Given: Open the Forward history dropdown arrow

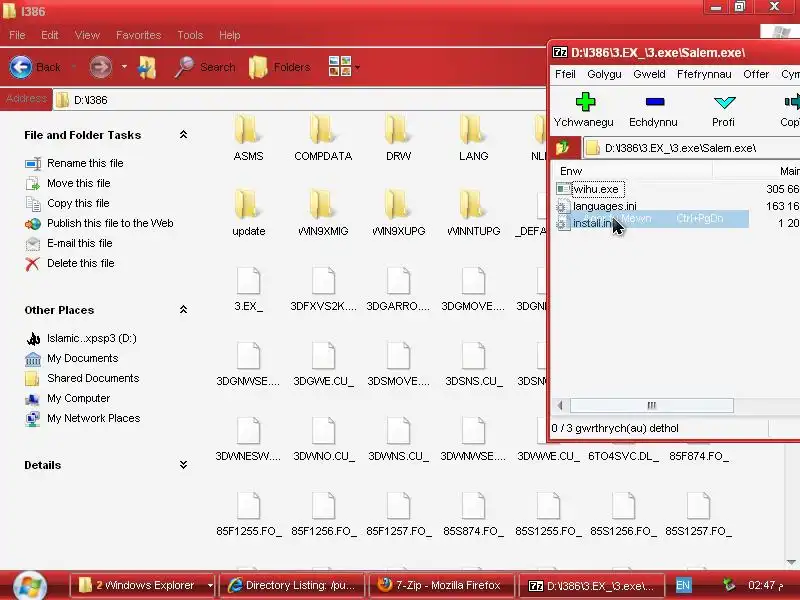Looking at the screenshot, I should pyautogui.click(x=124, y=67).
